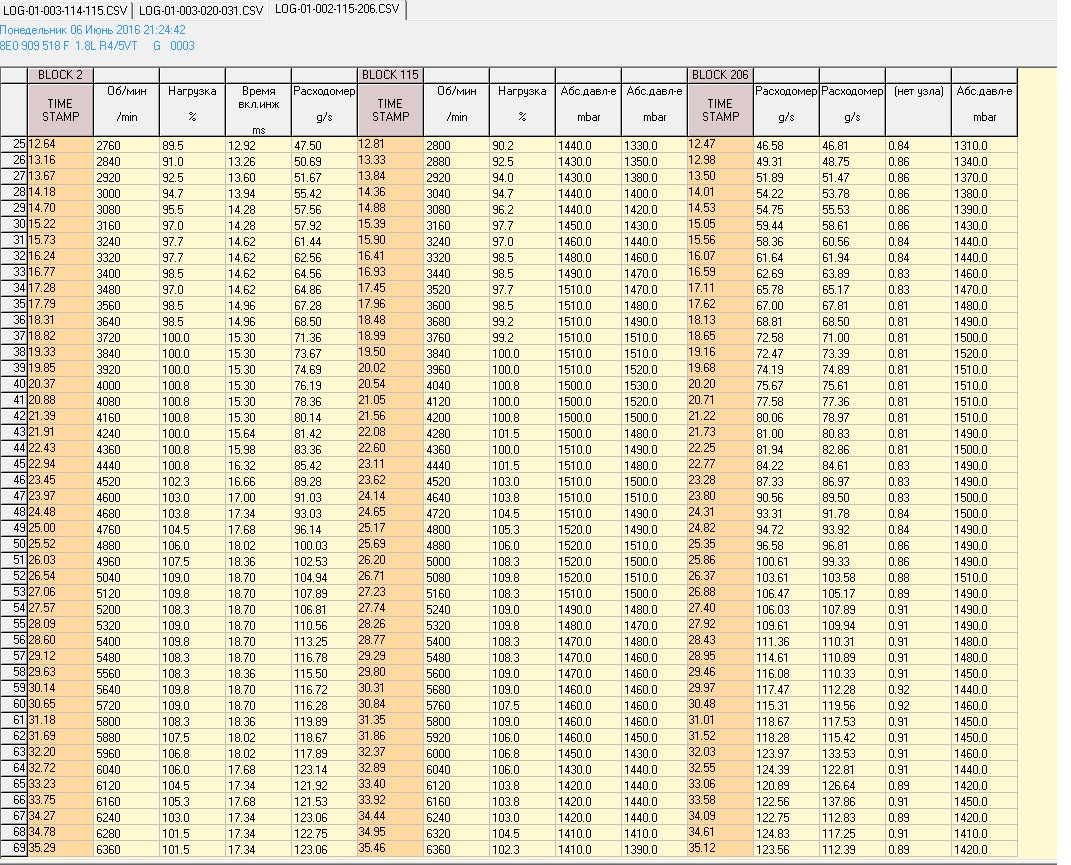Click cell value 6000 in row 63
Viewport: 1071px width, 865px height.
[x=456, y=754]
